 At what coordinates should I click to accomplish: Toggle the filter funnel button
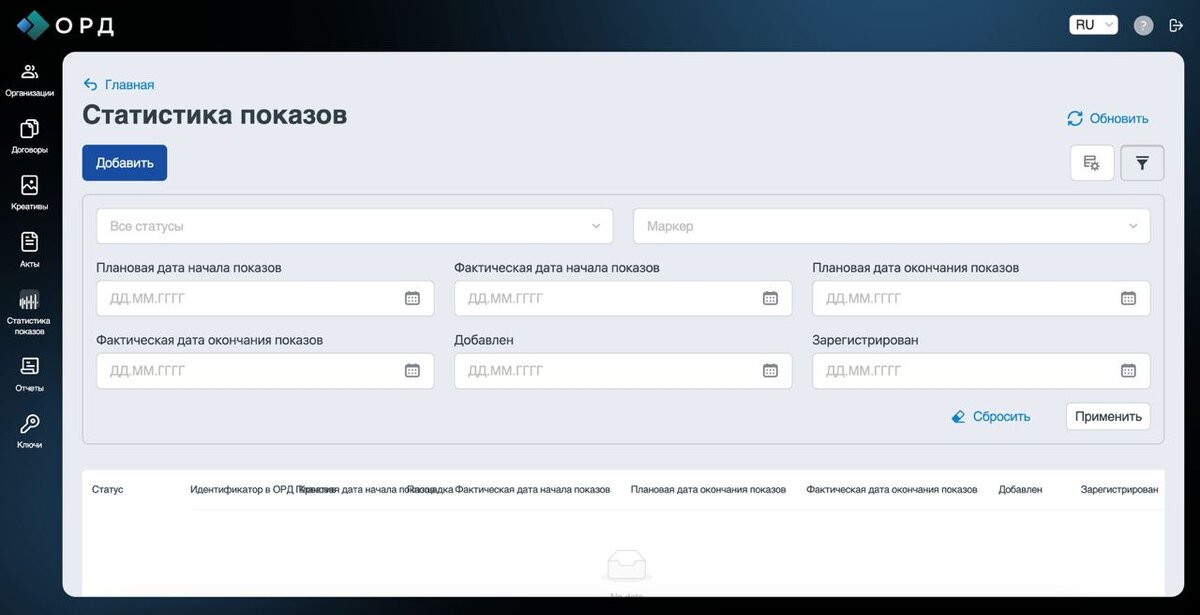click(x=1142, y=163)
